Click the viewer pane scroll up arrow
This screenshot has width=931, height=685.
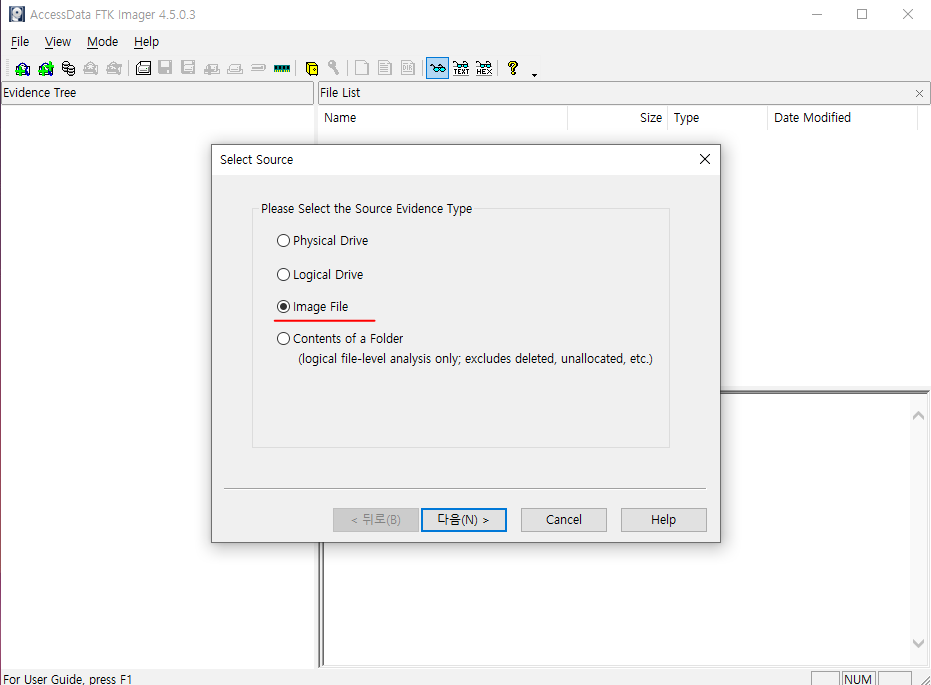point(918,416)
